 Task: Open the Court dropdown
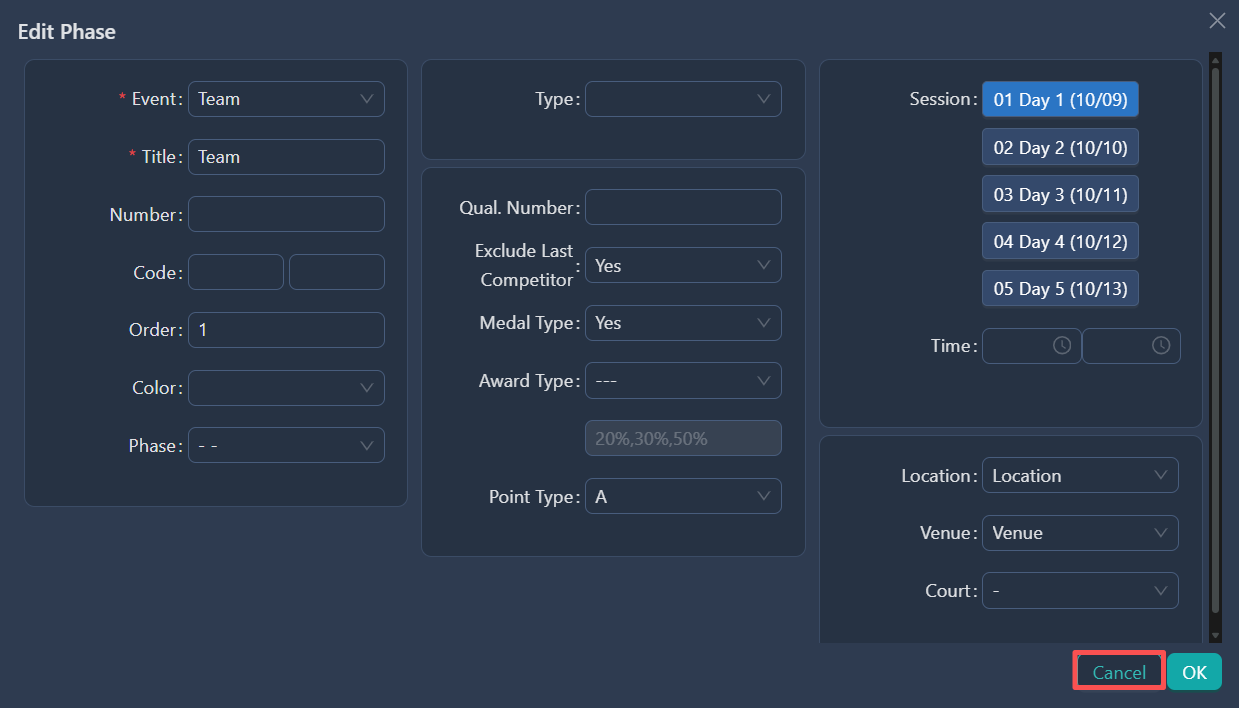[x=1080, y=591]
